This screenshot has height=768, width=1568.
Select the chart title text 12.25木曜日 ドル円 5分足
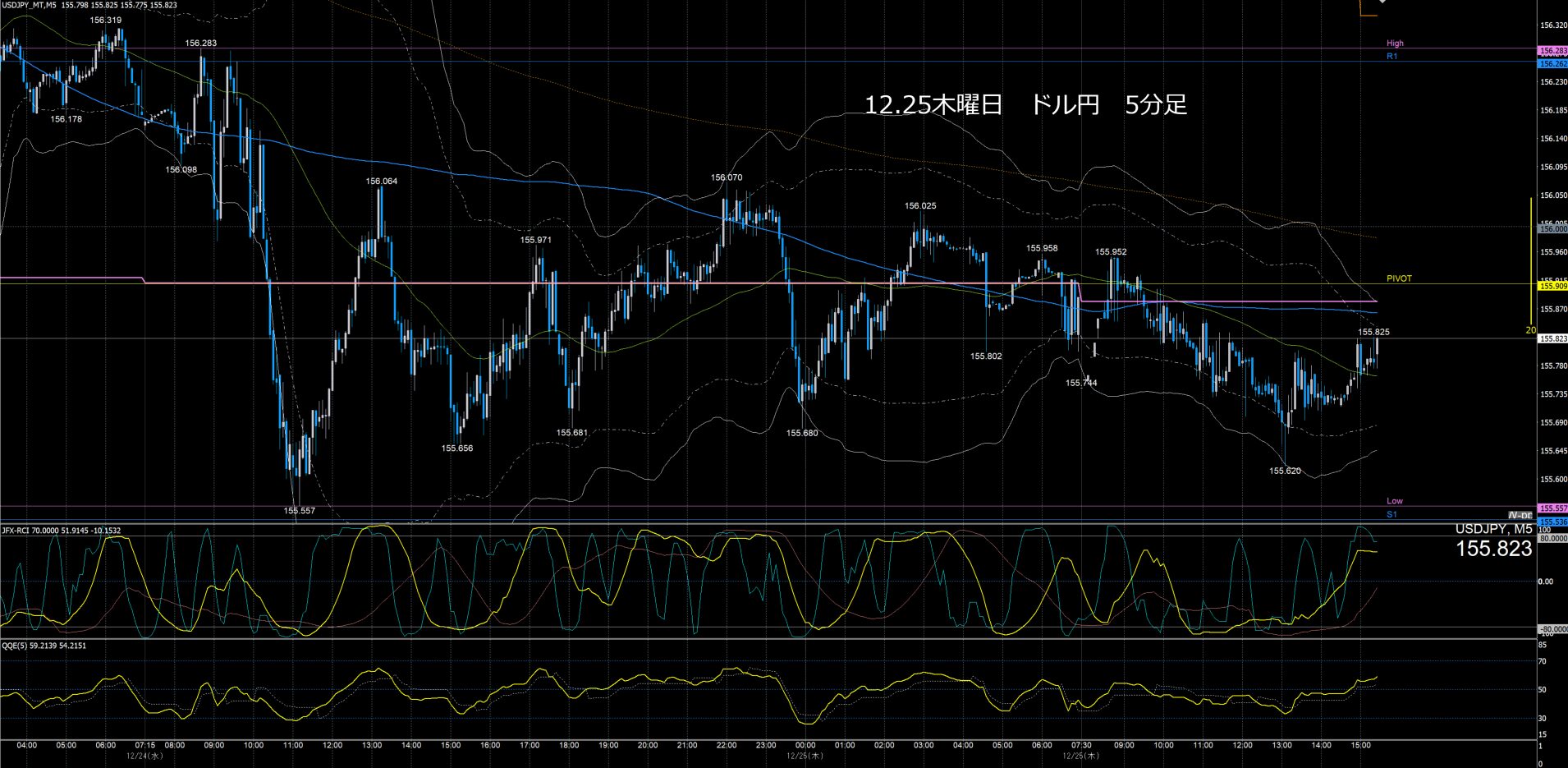coord(1025,105)
